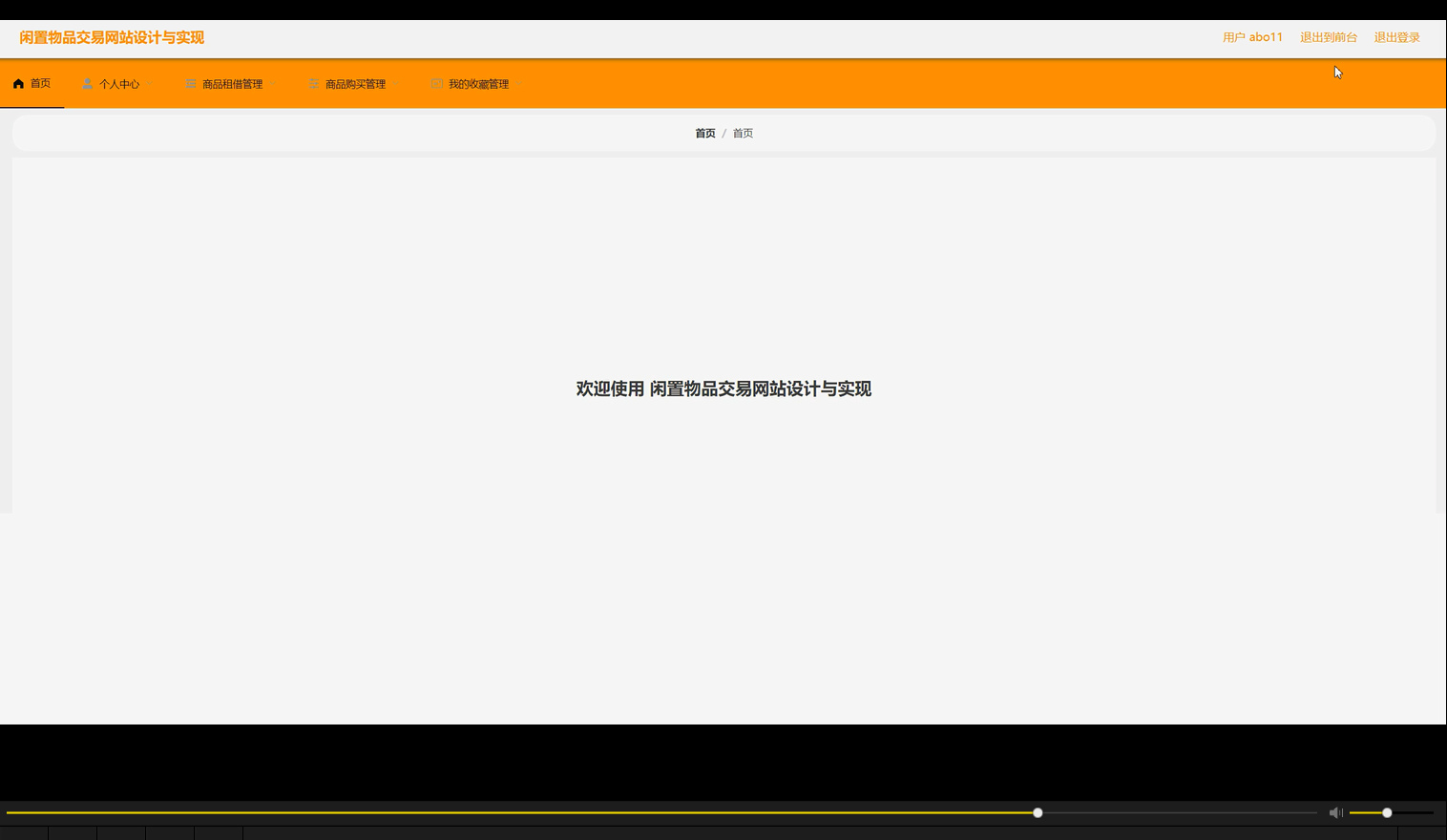The width and height of the screenshot is (1447, 840).
Task: Switch to the 首页 navigation tab
Action: [x=38, y=83]
